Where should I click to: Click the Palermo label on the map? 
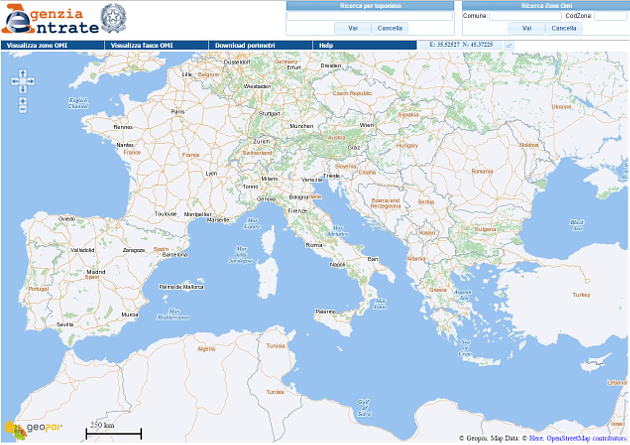(325, 312)
